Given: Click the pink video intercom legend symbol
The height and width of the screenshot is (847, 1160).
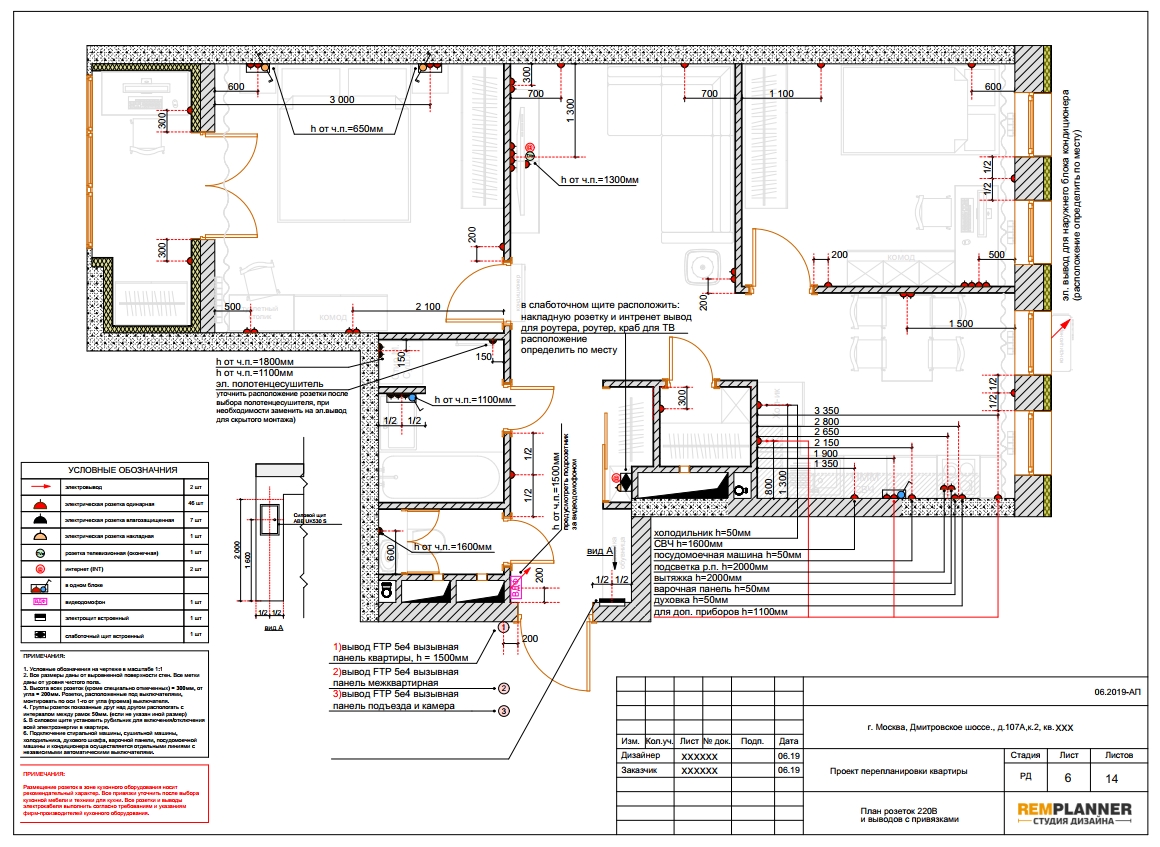Looking at the screenshot, I should pos(41,602).
